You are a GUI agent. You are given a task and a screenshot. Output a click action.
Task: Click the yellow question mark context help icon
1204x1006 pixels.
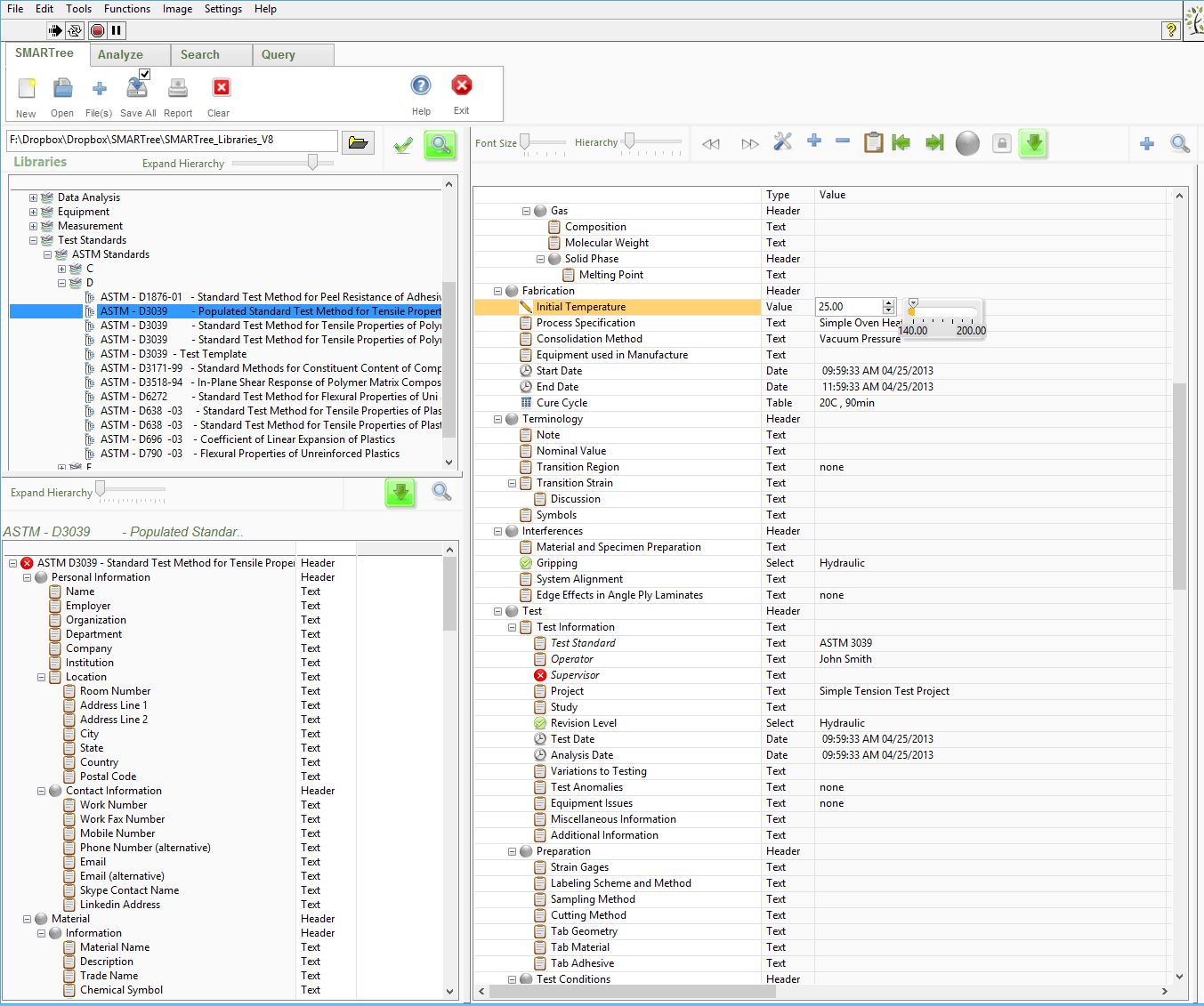pyautogui.click(x=1171, y=30)
